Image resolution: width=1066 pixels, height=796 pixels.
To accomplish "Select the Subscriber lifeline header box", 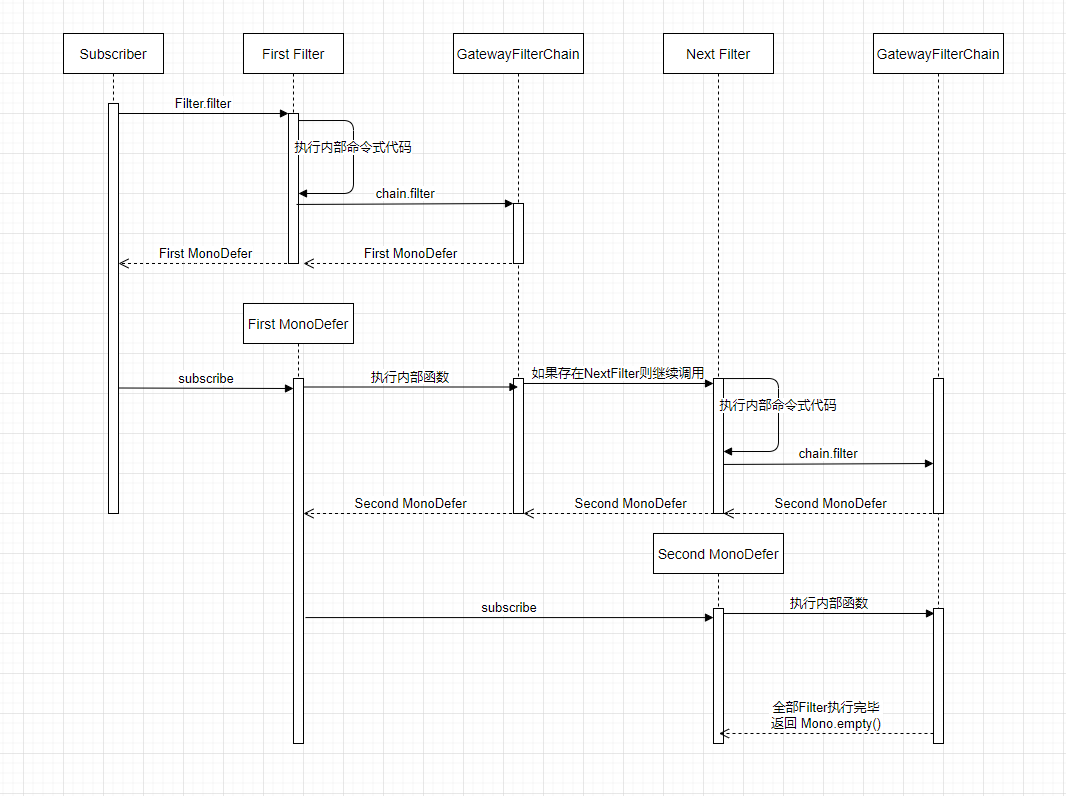I will [113, 54].
